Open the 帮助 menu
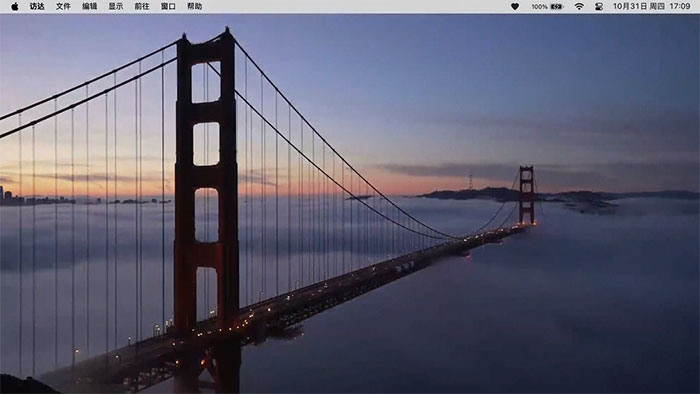The image size is (700, 394). tap(195, 6)
